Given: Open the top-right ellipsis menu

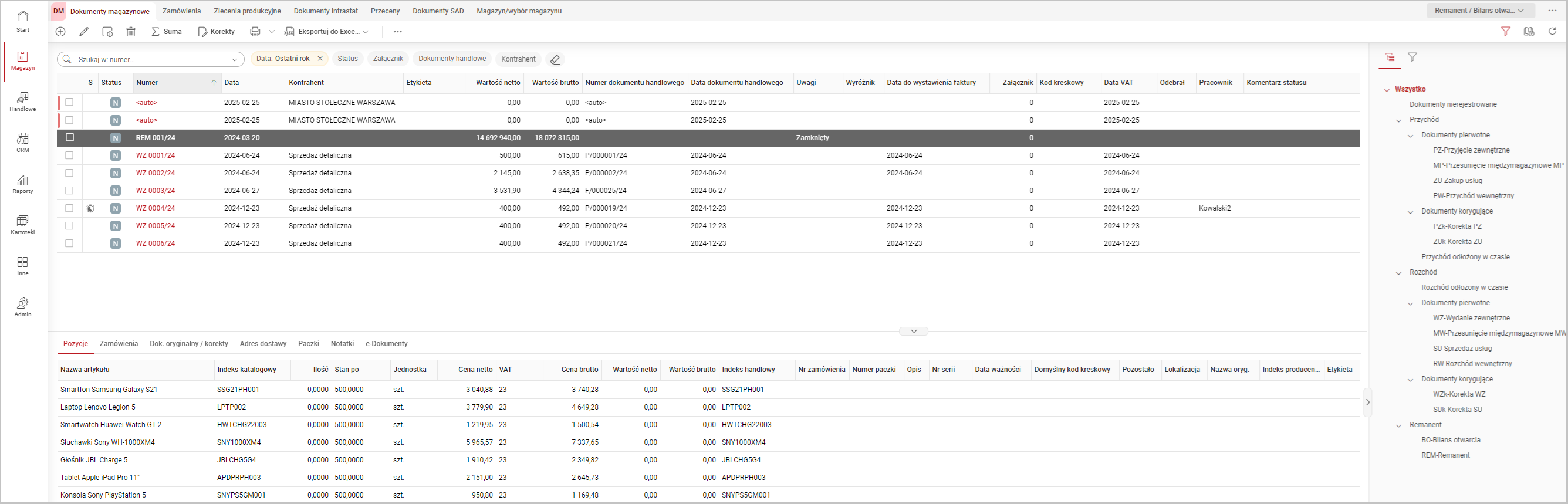Looking at the screenshot, I should (1552, 11).
